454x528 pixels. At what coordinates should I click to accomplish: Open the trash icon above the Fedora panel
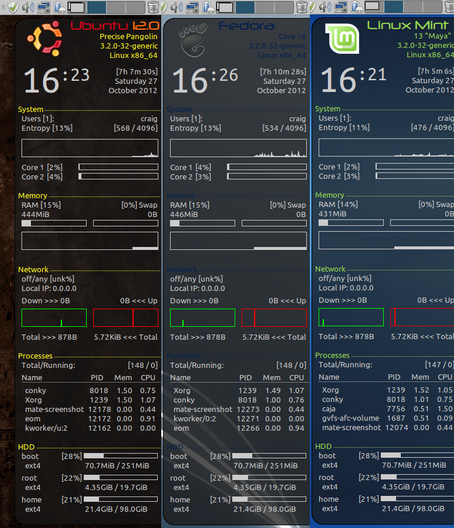tap(302, 7)
